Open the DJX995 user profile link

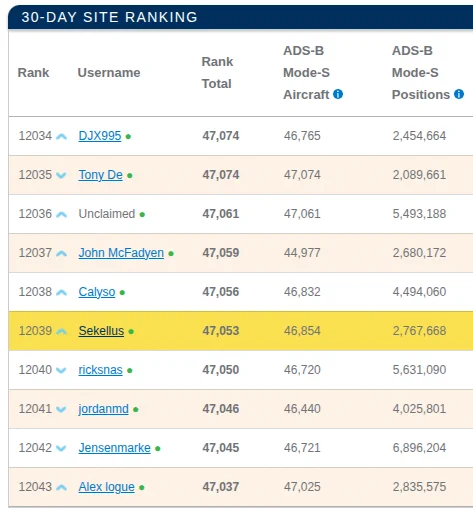100,136
